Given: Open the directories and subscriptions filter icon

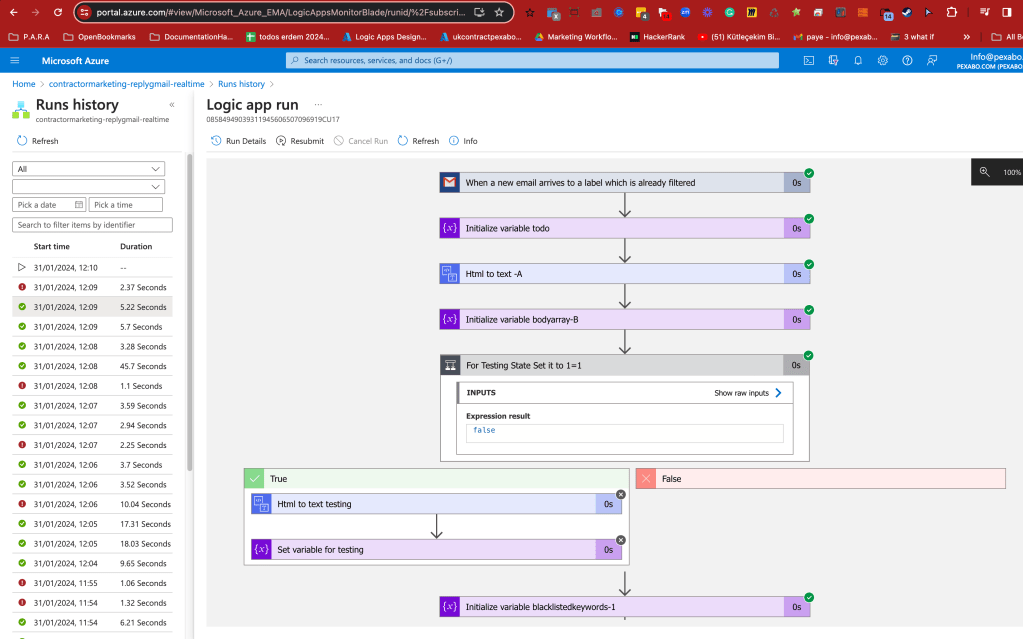Looking at the screenshot, I should pyautogui.click(x=833, y=60).
